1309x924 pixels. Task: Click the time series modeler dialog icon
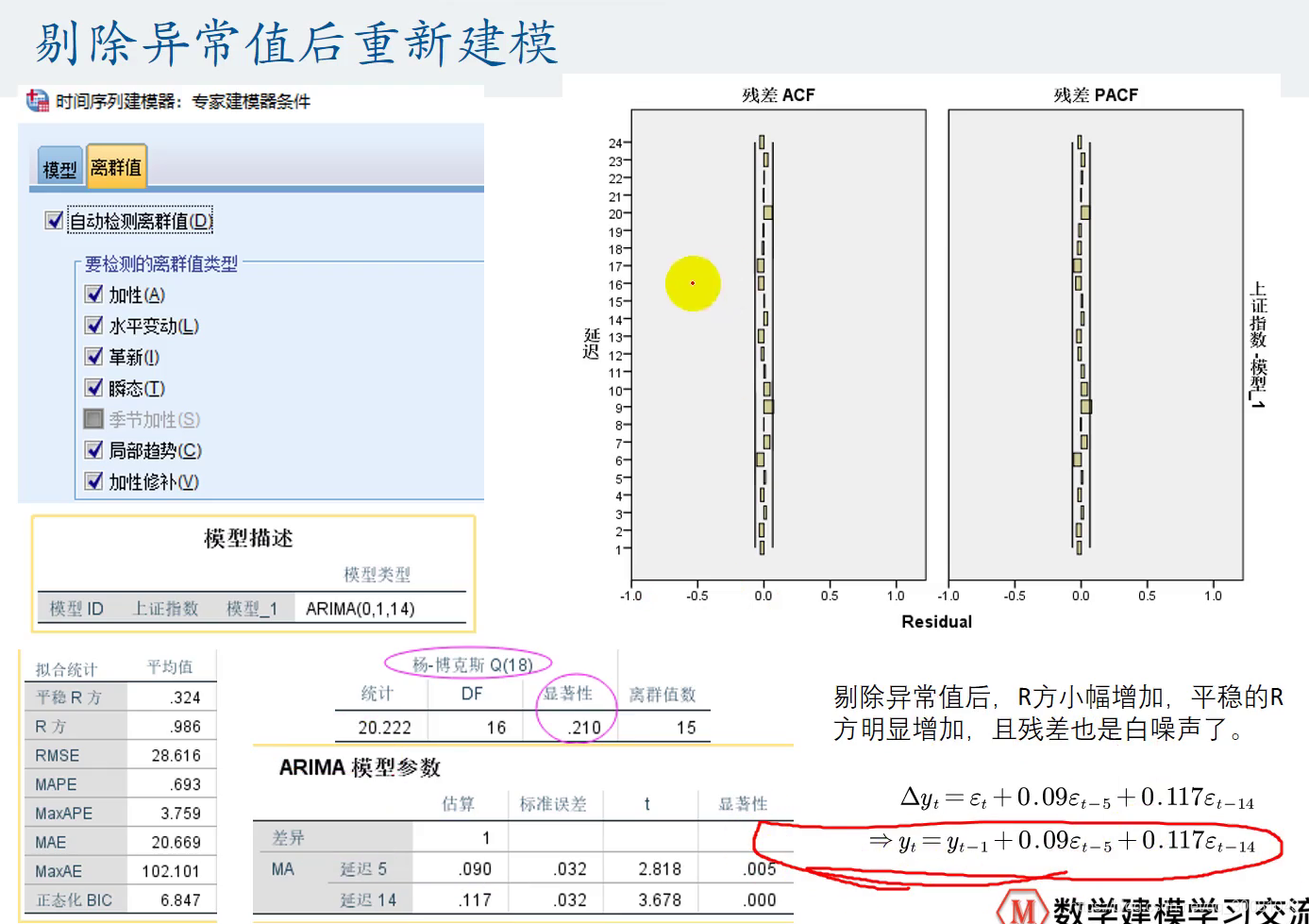click(37, 100)
